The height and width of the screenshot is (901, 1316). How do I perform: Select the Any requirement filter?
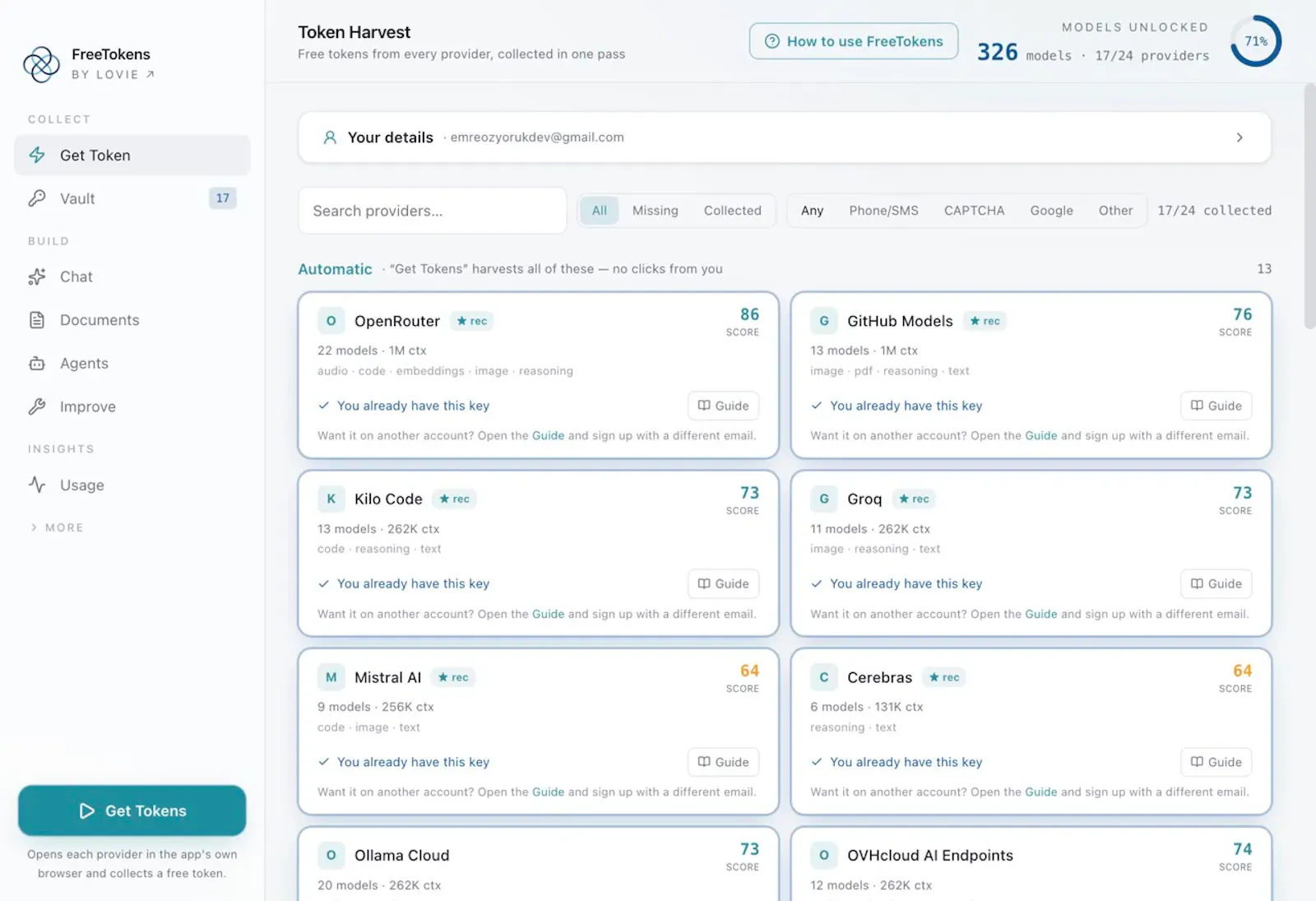click(x=812, y=211)
